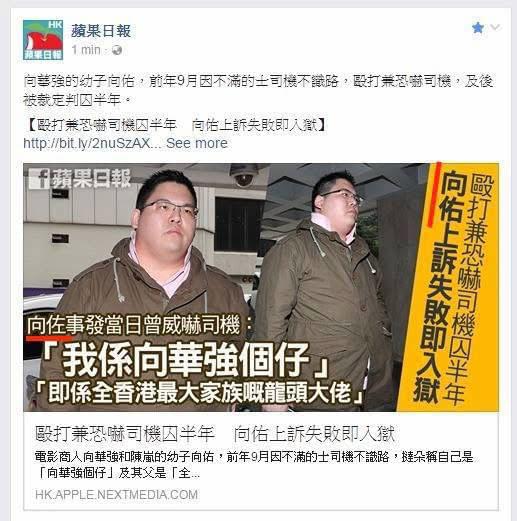Click the 即係全香港最大家族 caption line
This screenshot has width=517, height=521.
200,393
